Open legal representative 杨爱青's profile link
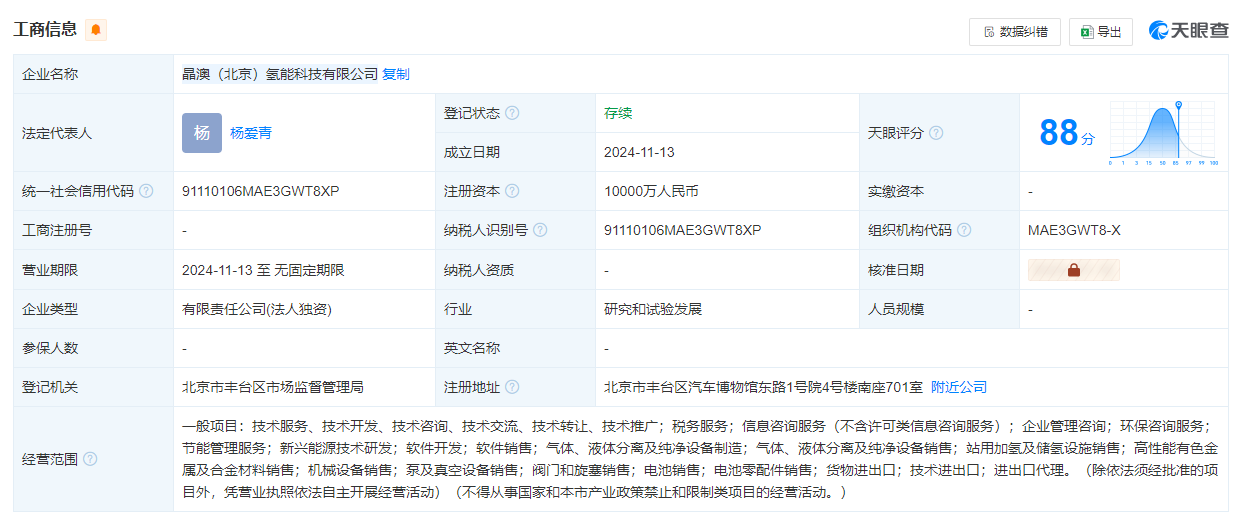The image size is (1235, 516). tap(251, 133)
